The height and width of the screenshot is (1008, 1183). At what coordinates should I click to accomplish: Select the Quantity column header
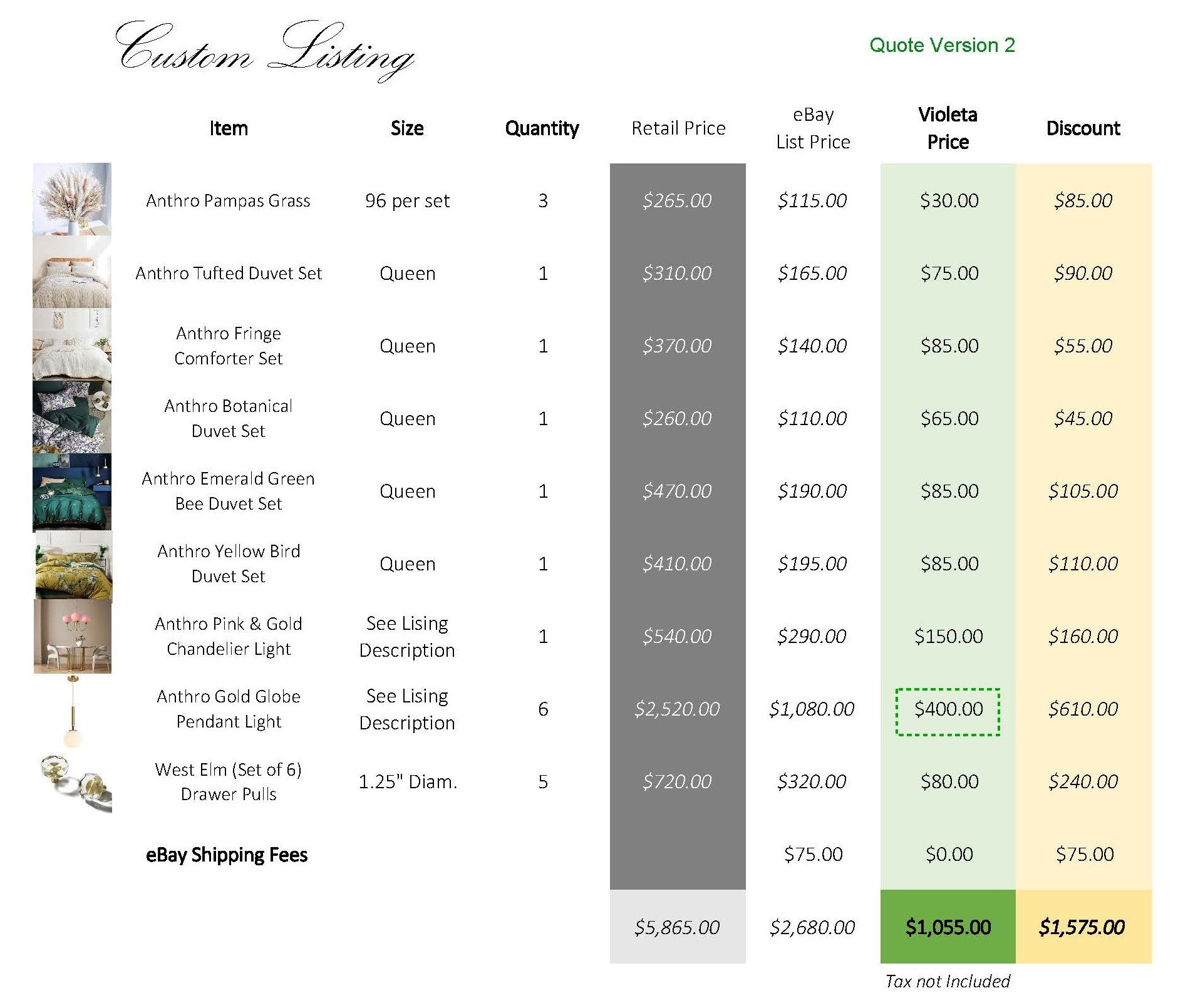pyautogui.click(x=542, y=128)
